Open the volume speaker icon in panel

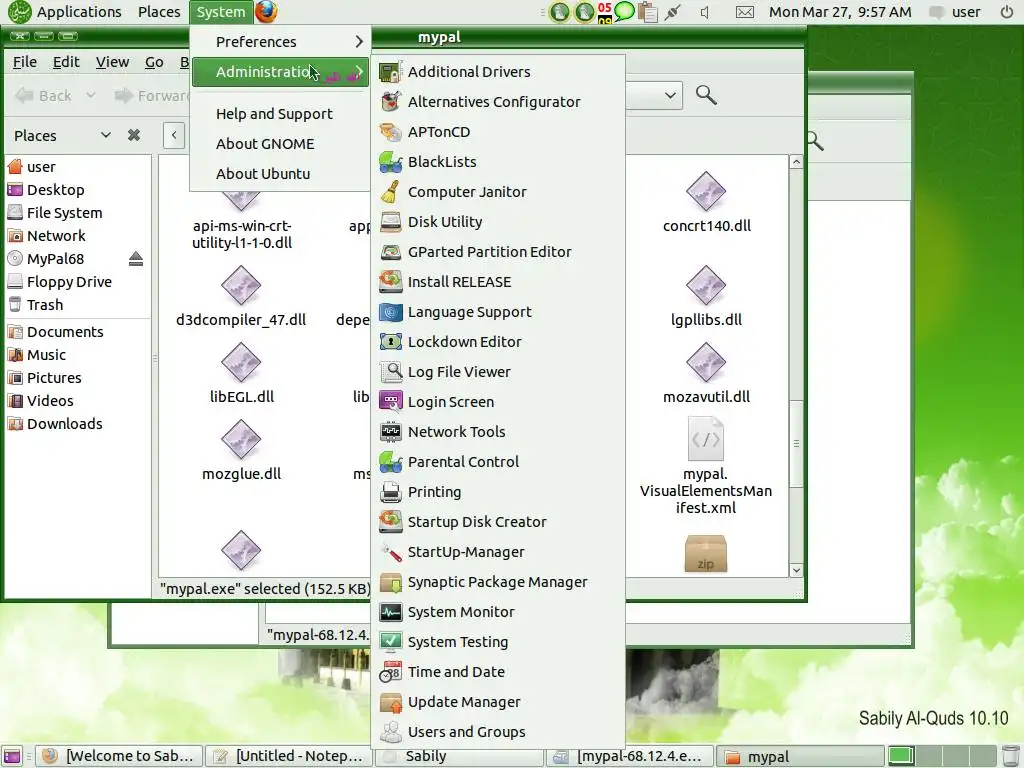pyautogui.click(x=705, y=12)
